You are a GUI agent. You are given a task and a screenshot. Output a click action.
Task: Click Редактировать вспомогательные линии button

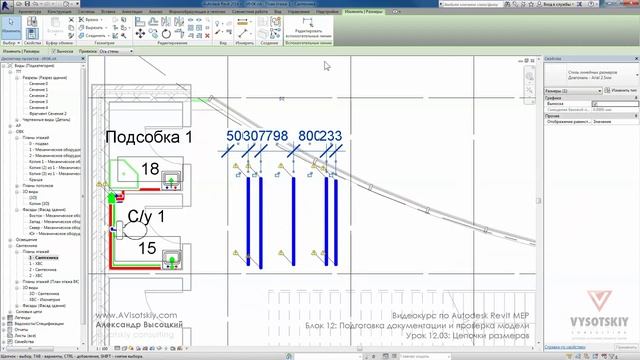[308, 27]
